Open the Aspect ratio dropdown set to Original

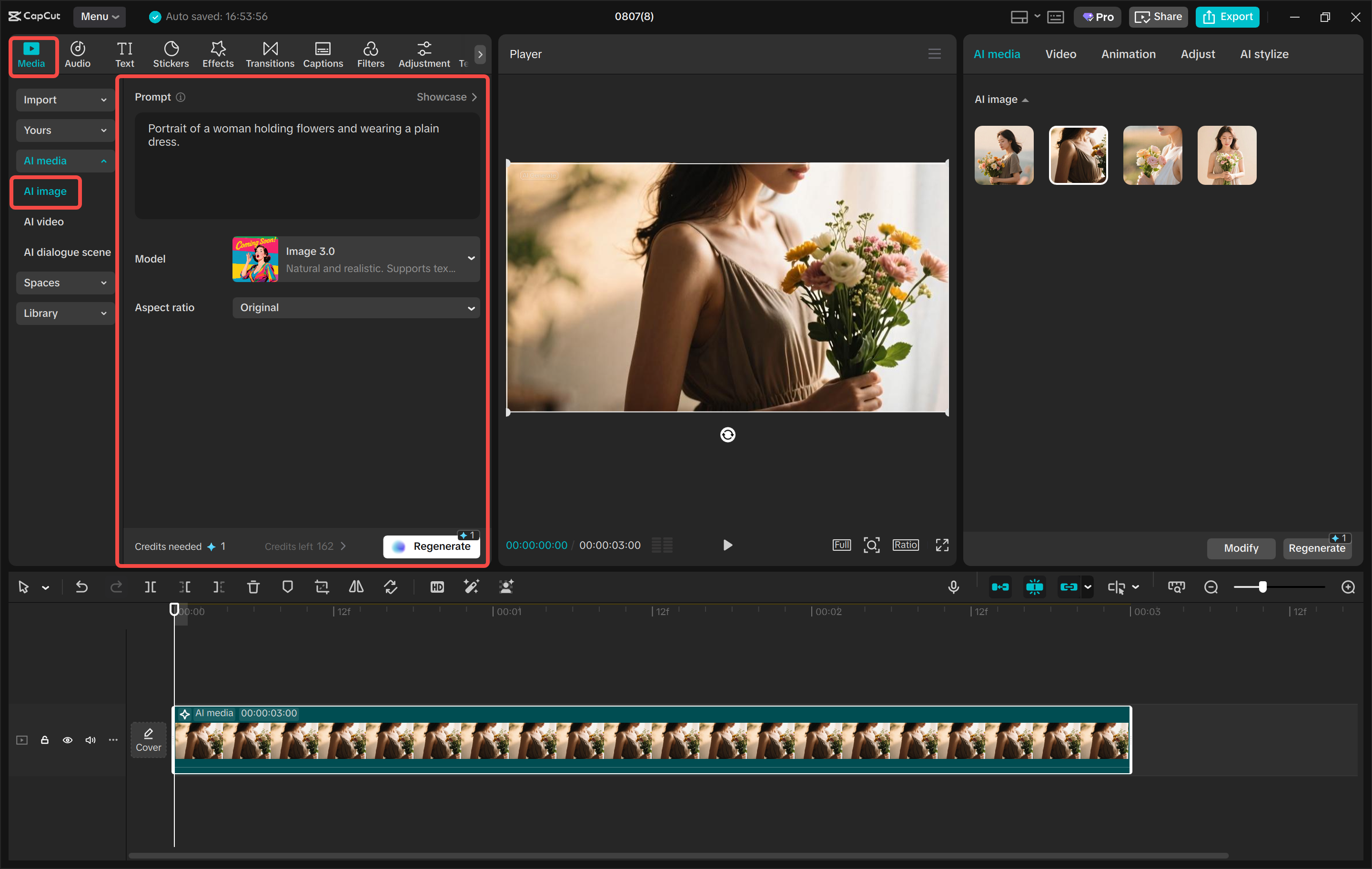pos(355,307)
